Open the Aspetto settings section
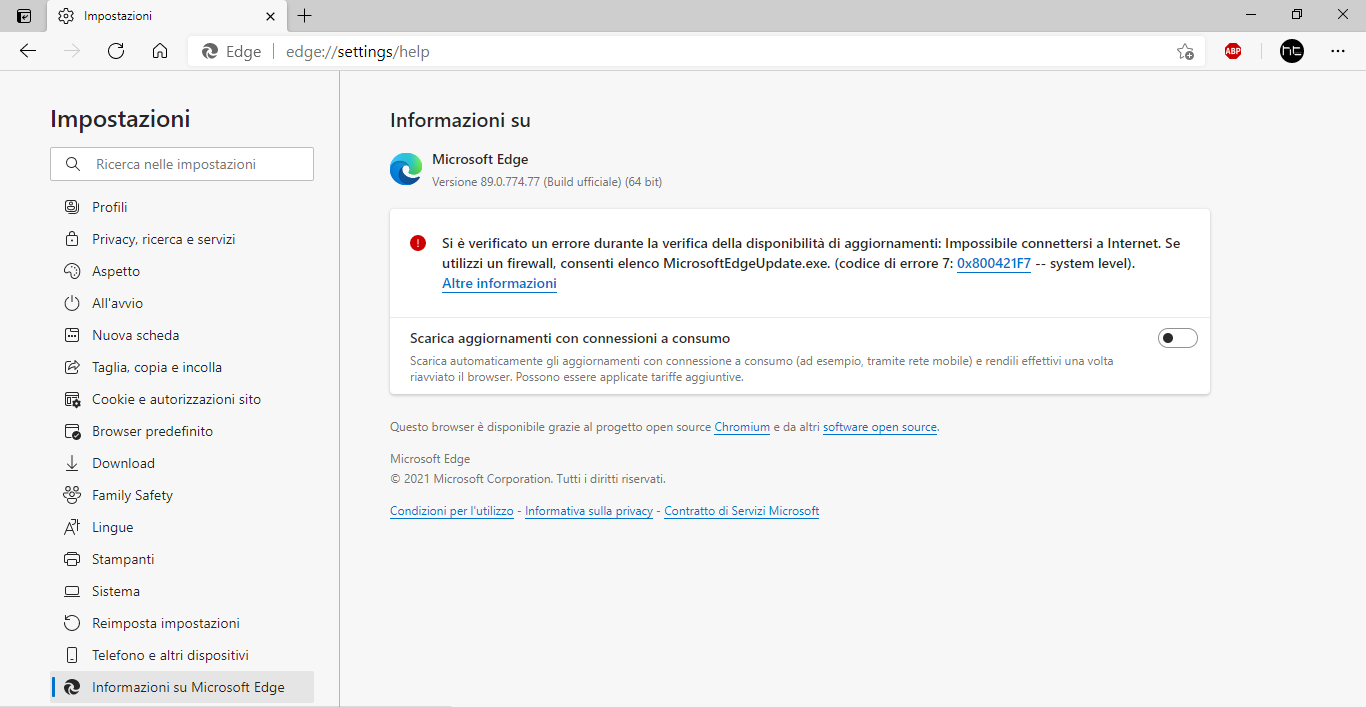Image resolution: width=1366 pixels, height=707 pixels. [x=182, y=271]
